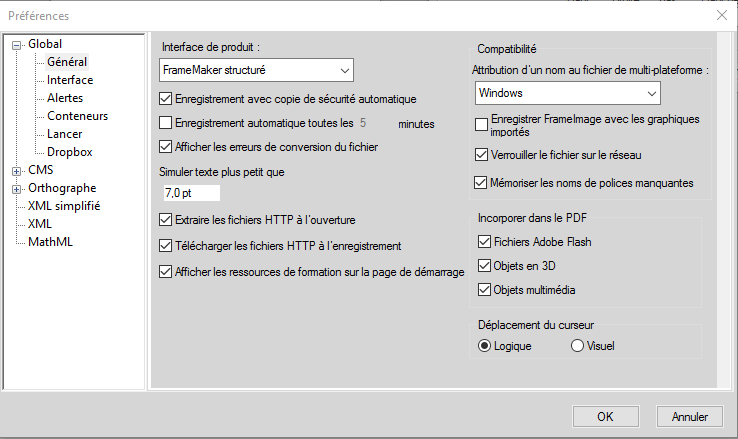This screenshot has width=738, height=439.
Task: Open the Alertes preferences category
Action: coord(65,98)
